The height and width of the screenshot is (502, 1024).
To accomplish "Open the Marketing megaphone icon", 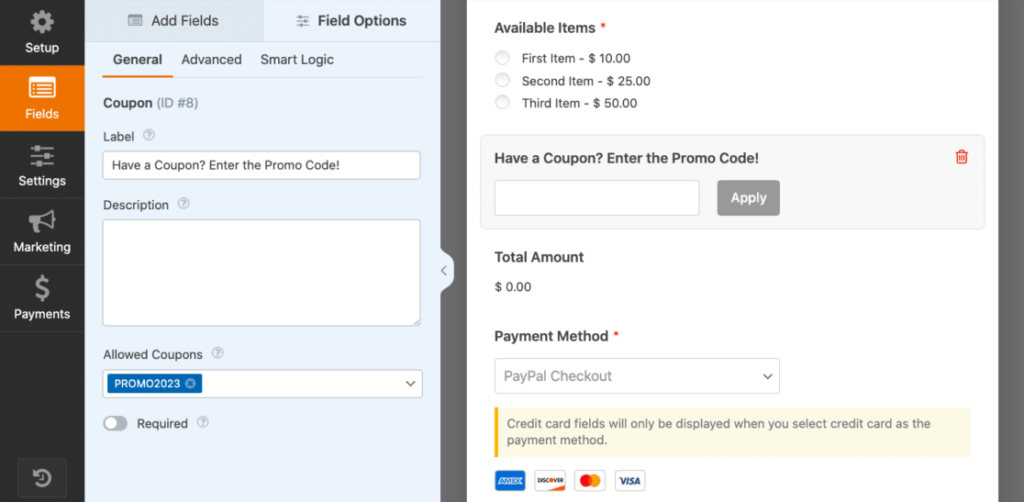I will click(x=42, y=222).
